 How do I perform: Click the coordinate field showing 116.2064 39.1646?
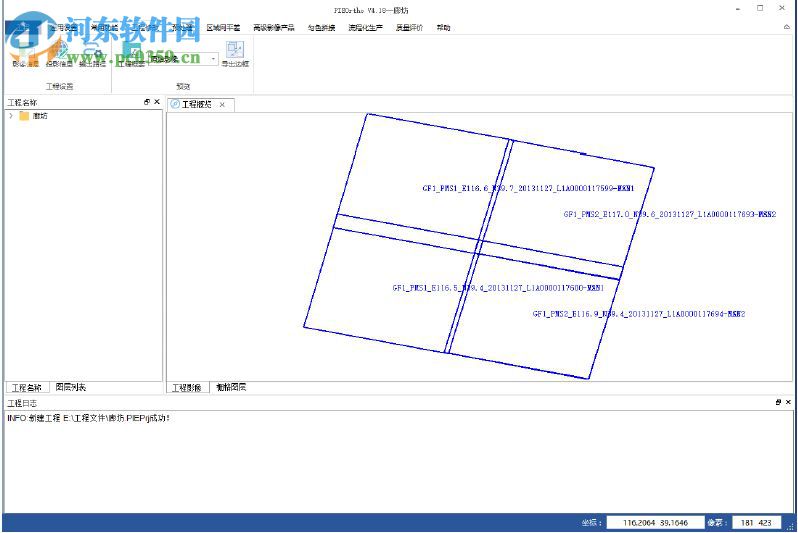pyautogui.click(x=656, y=522)
